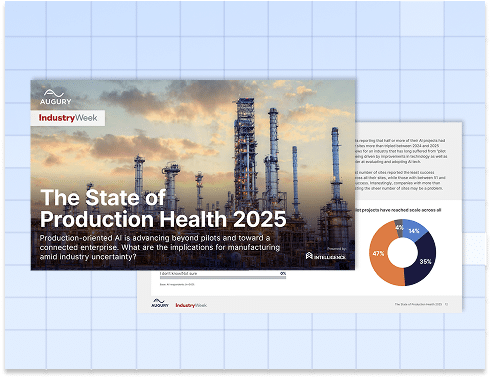
Task: Click the subtitle 'Production-oriented AI is advancing beyond pilots'
Action: (x=160, y=247)
